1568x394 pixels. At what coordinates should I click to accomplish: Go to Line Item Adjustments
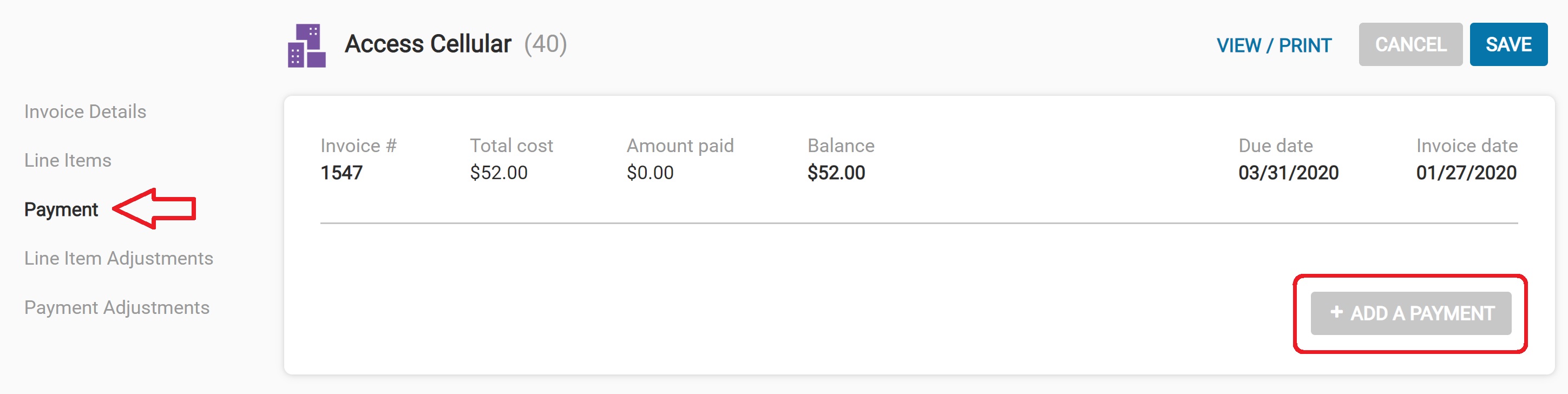pyautogui.click(x=119, y=258)
